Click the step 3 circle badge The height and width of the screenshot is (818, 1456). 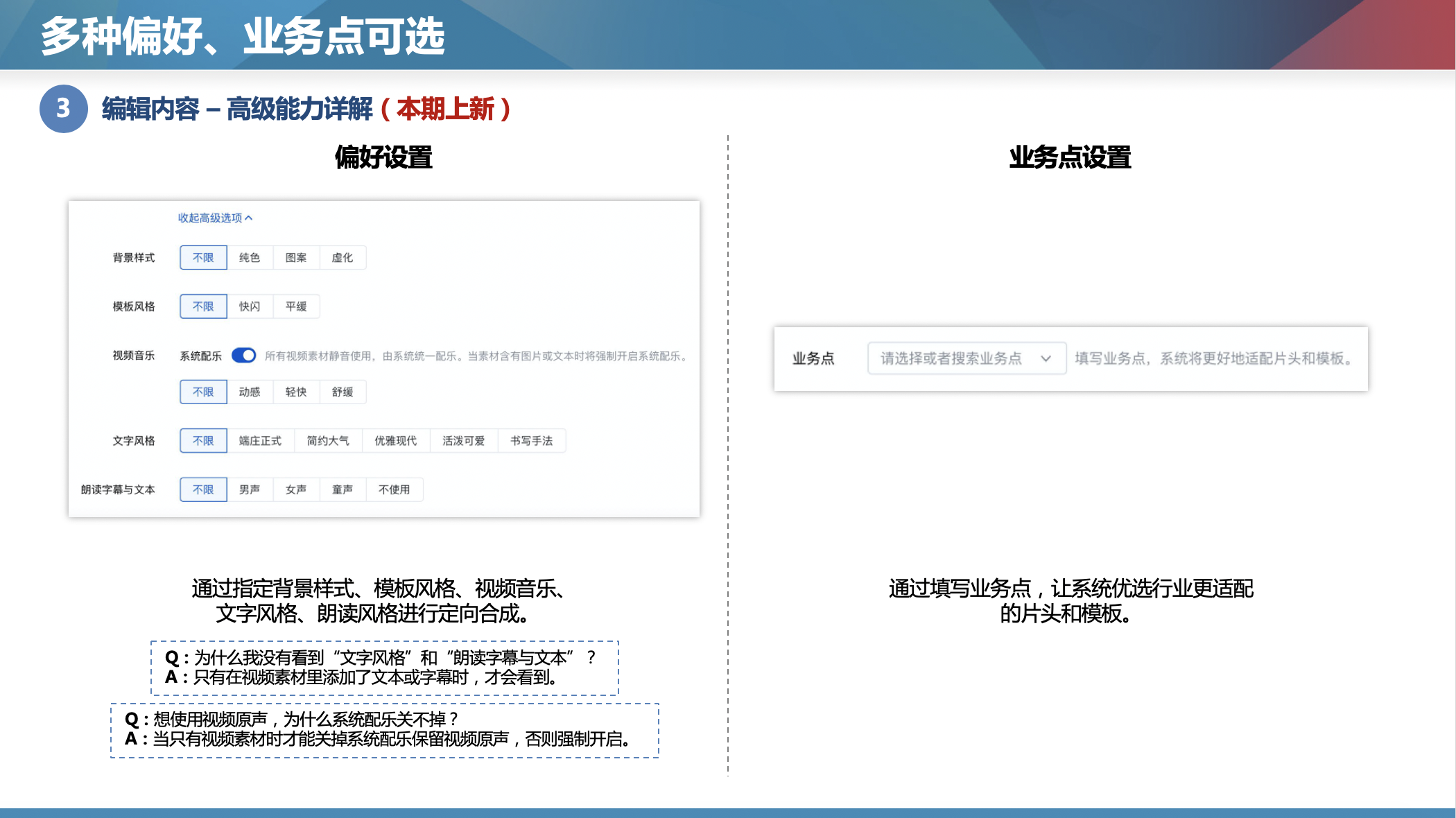pyautogui.click(x=63, y=109)
